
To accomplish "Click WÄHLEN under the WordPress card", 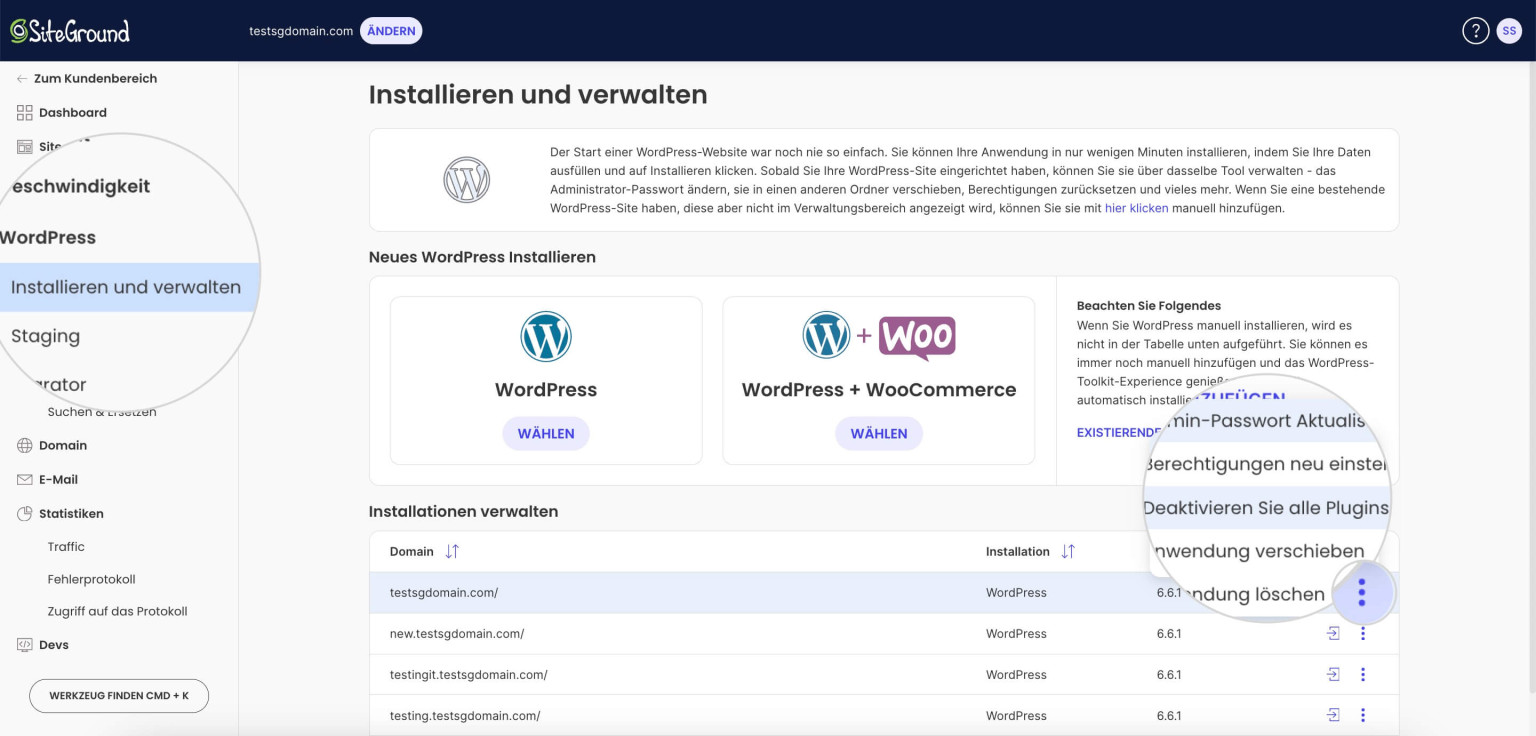I will tap(546, 434).
